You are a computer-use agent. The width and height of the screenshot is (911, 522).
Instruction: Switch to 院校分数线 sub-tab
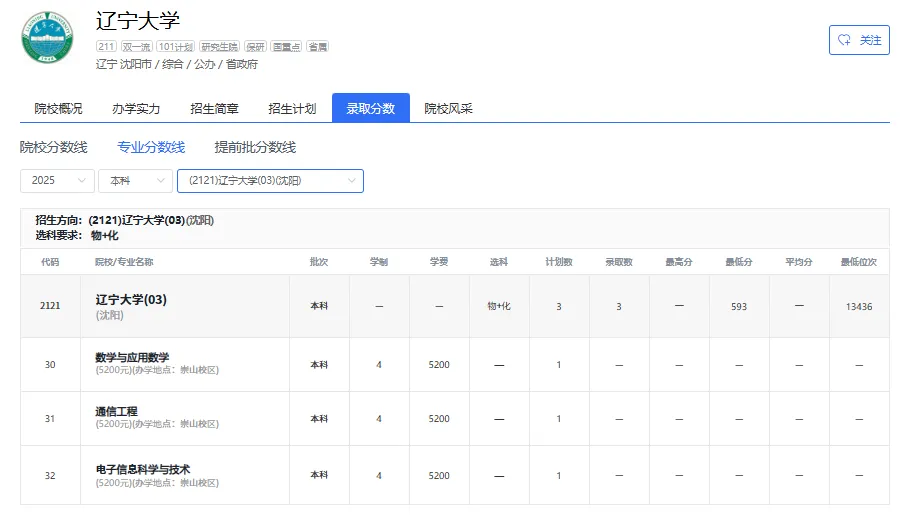53,147
